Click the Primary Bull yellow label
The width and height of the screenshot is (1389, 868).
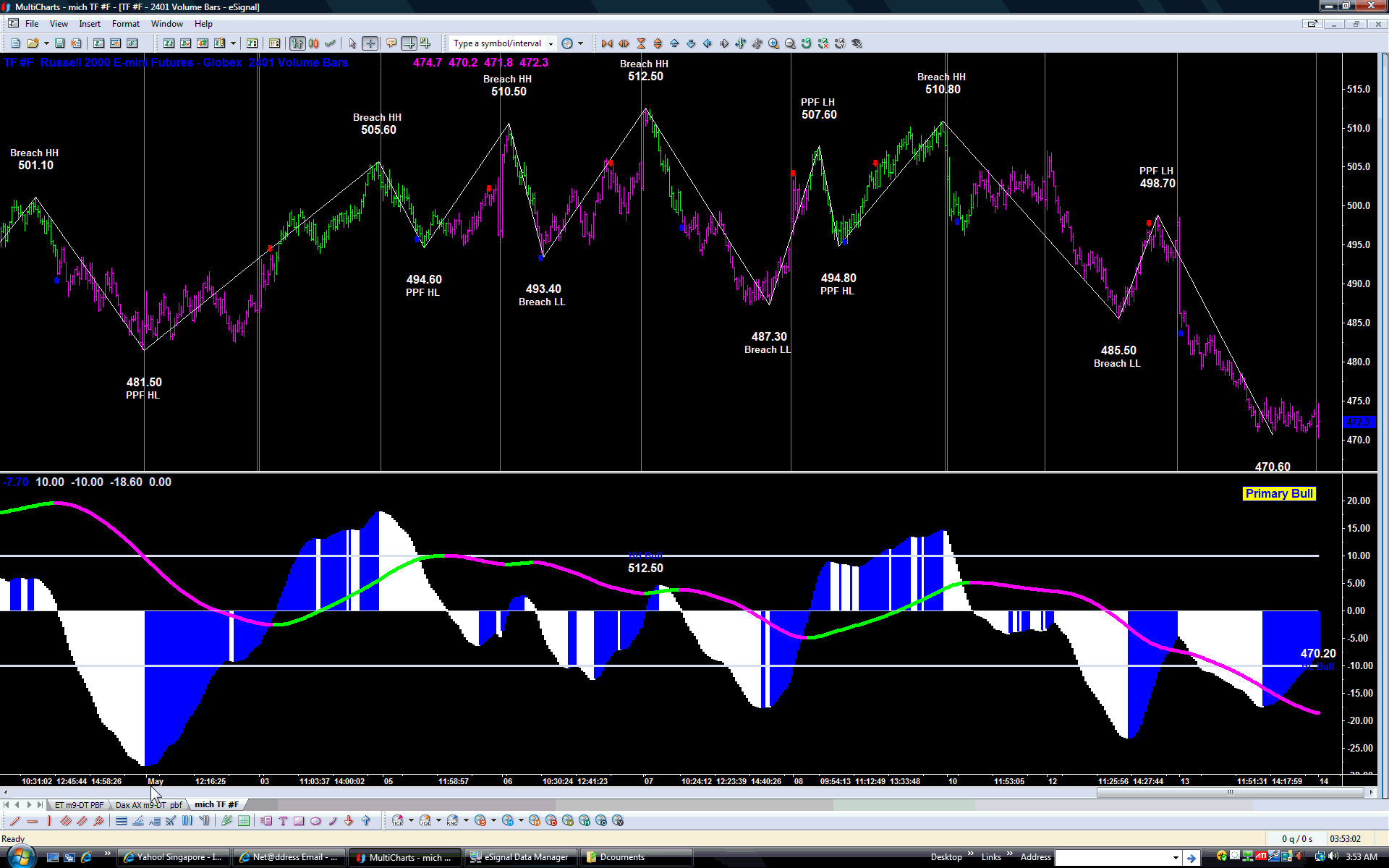(x=1278, y=493)
